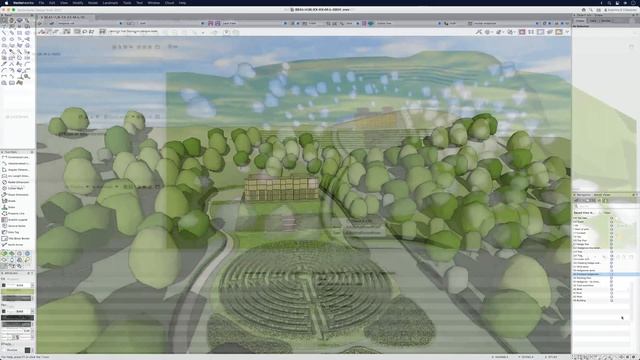Click the gear icon in right toolbar
640x360 pixels.
coord(488,32)
